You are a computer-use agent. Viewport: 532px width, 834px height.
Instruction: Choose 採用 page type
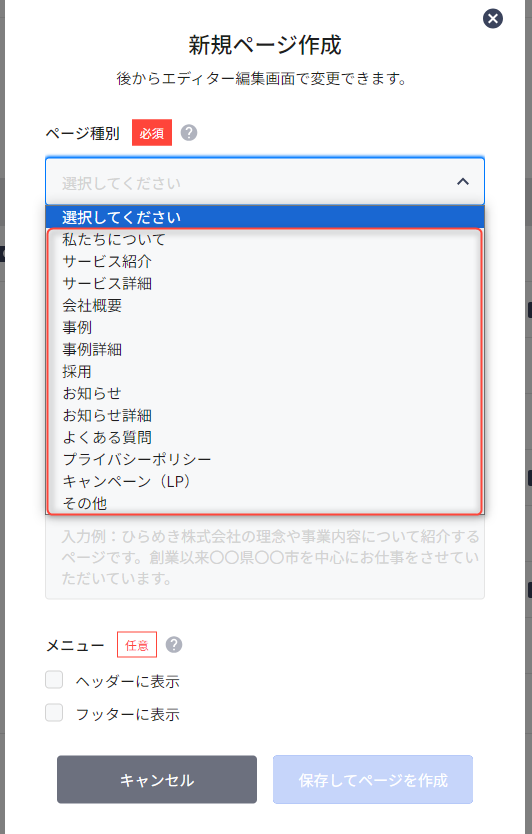click(x=265, y=371)
